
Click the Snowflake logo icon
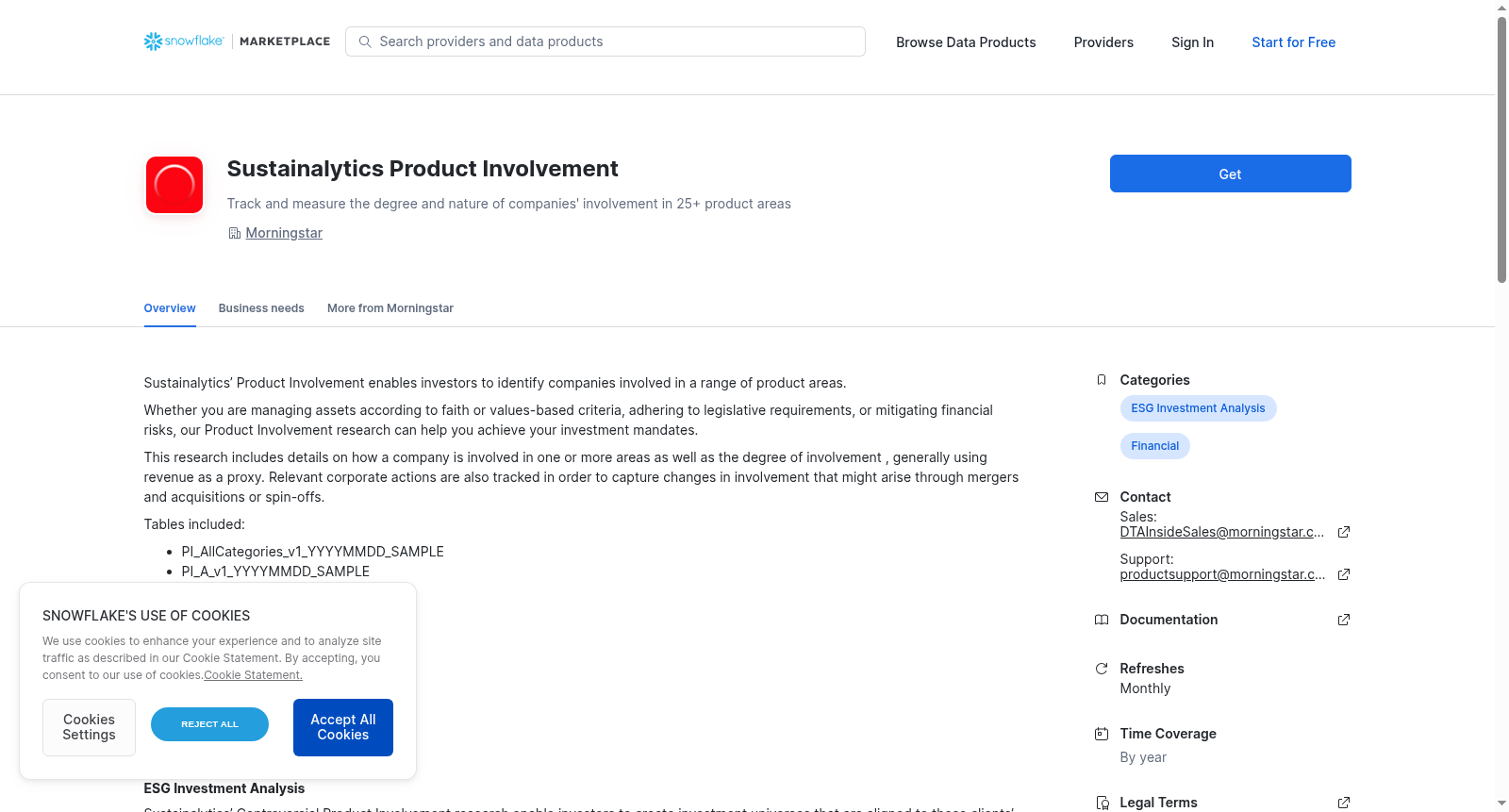[x=153, y=41]
